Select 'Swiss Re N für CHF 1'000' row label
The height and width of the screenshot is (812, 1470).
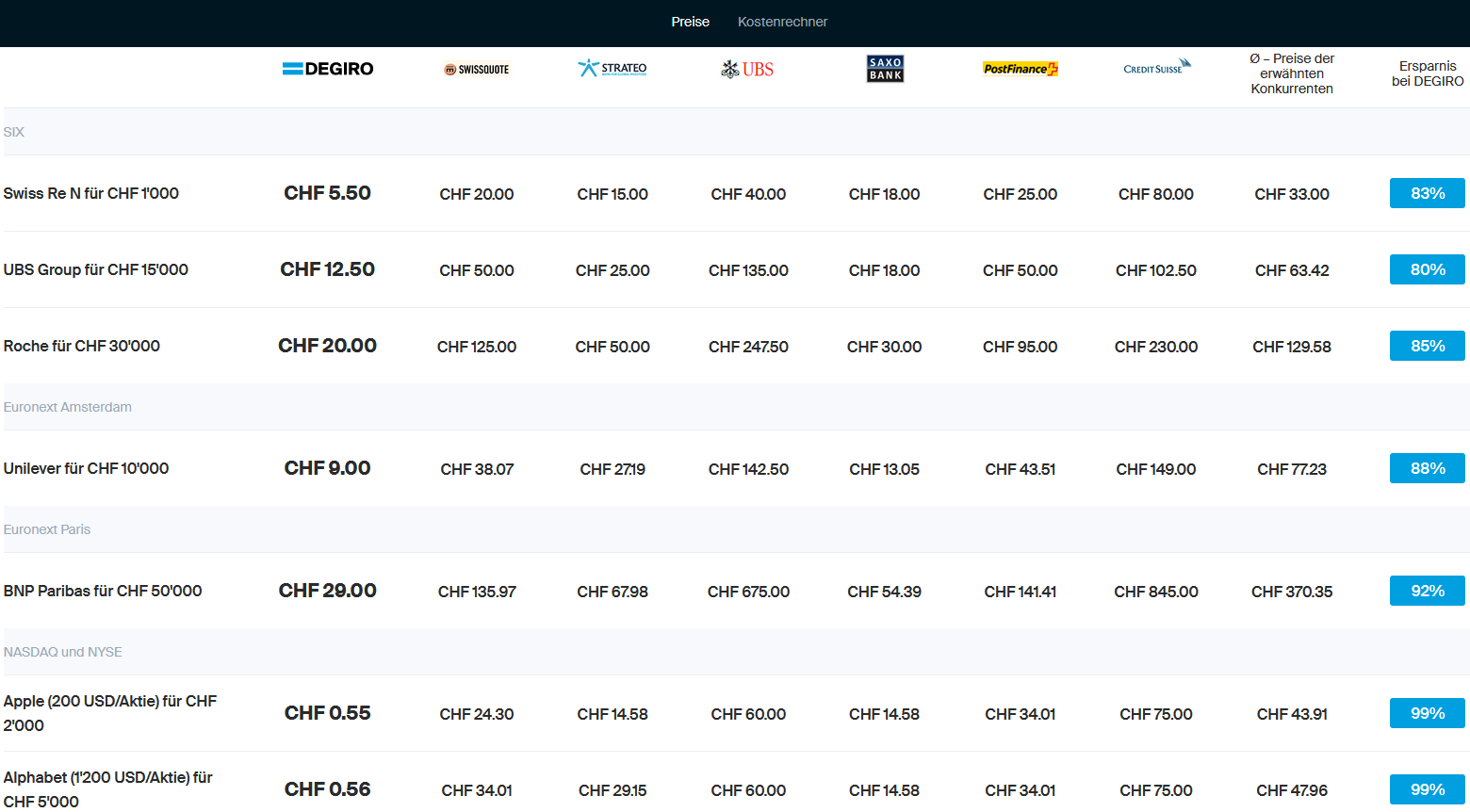click(91, 193)
